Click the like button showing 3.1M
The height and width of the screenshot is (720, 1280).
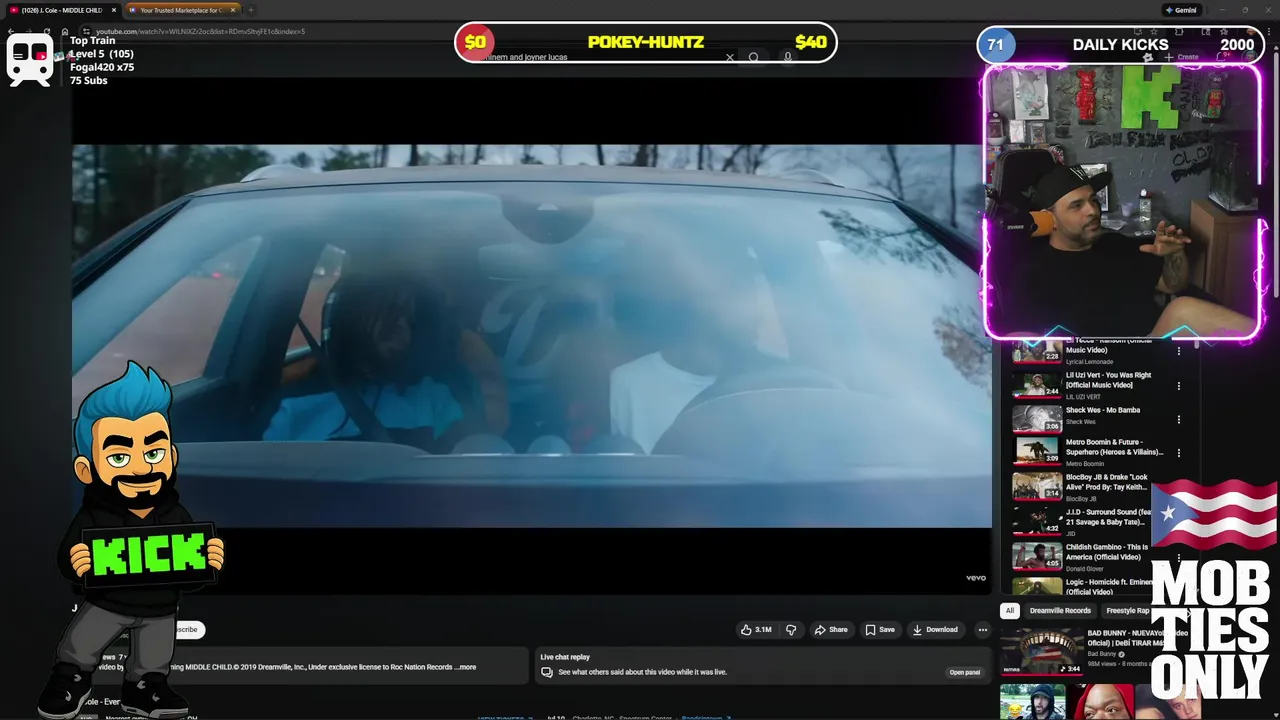[756, 630]
